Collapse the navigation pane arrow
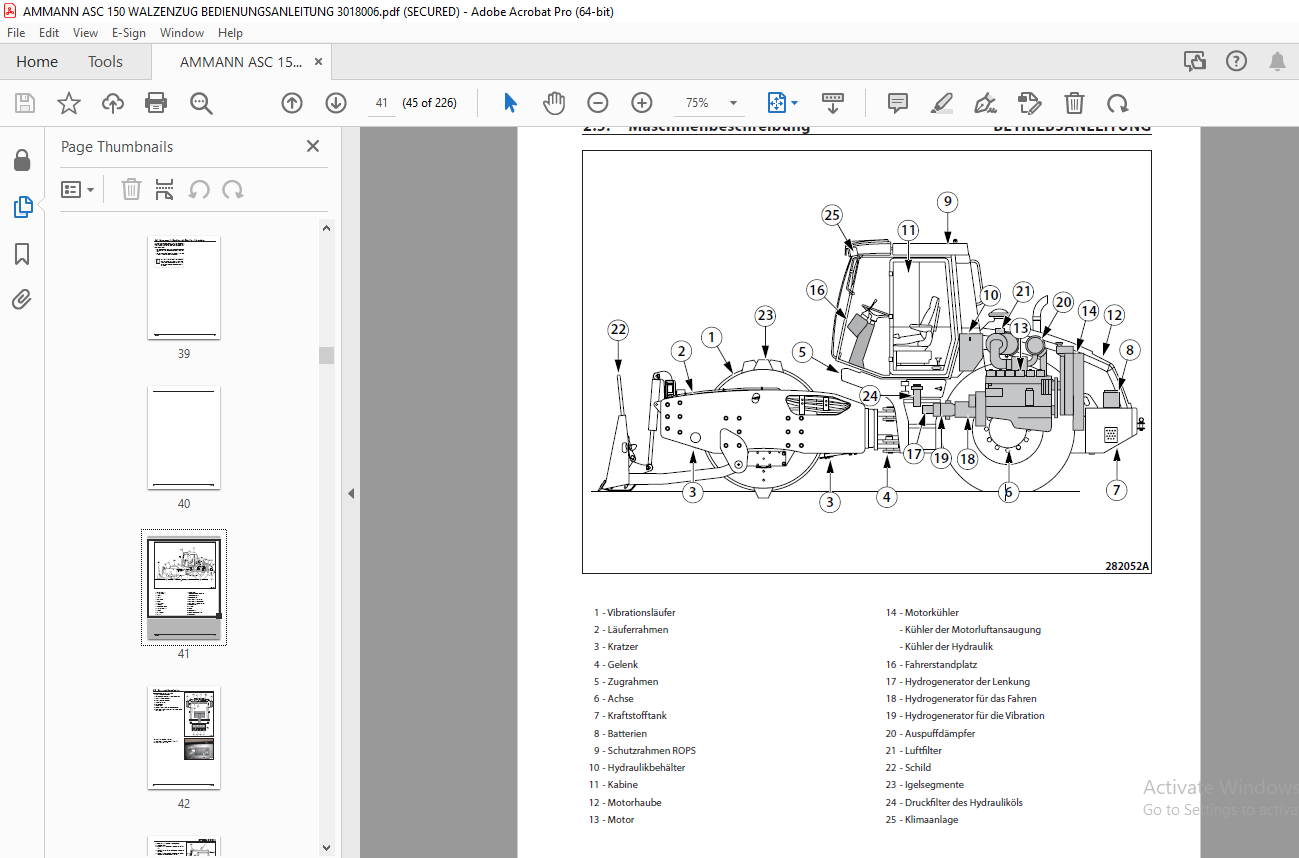Screen dimensions: 1299x858 [351, 493]
